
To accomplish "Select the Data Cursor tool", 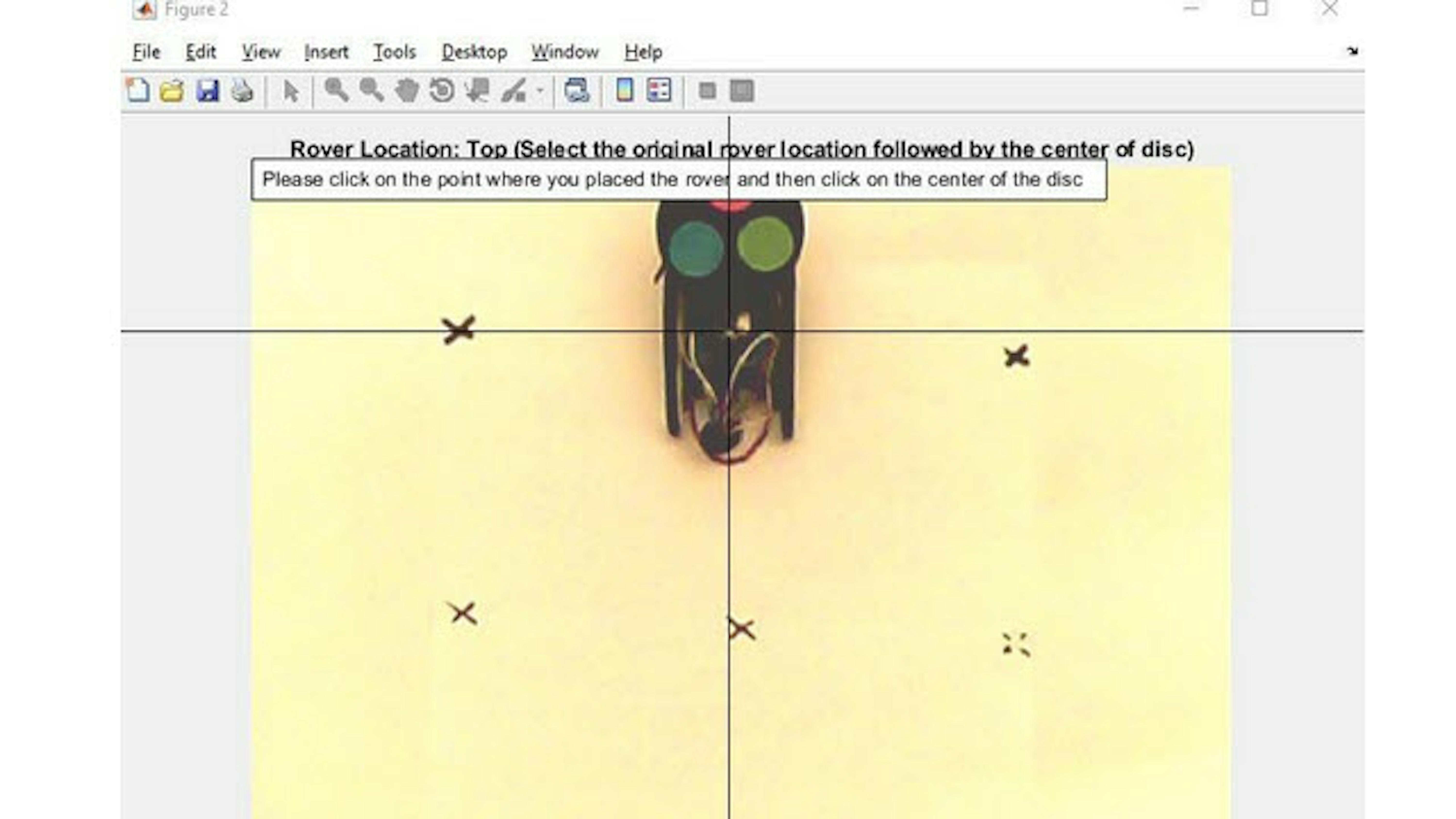I will [477, 91].
